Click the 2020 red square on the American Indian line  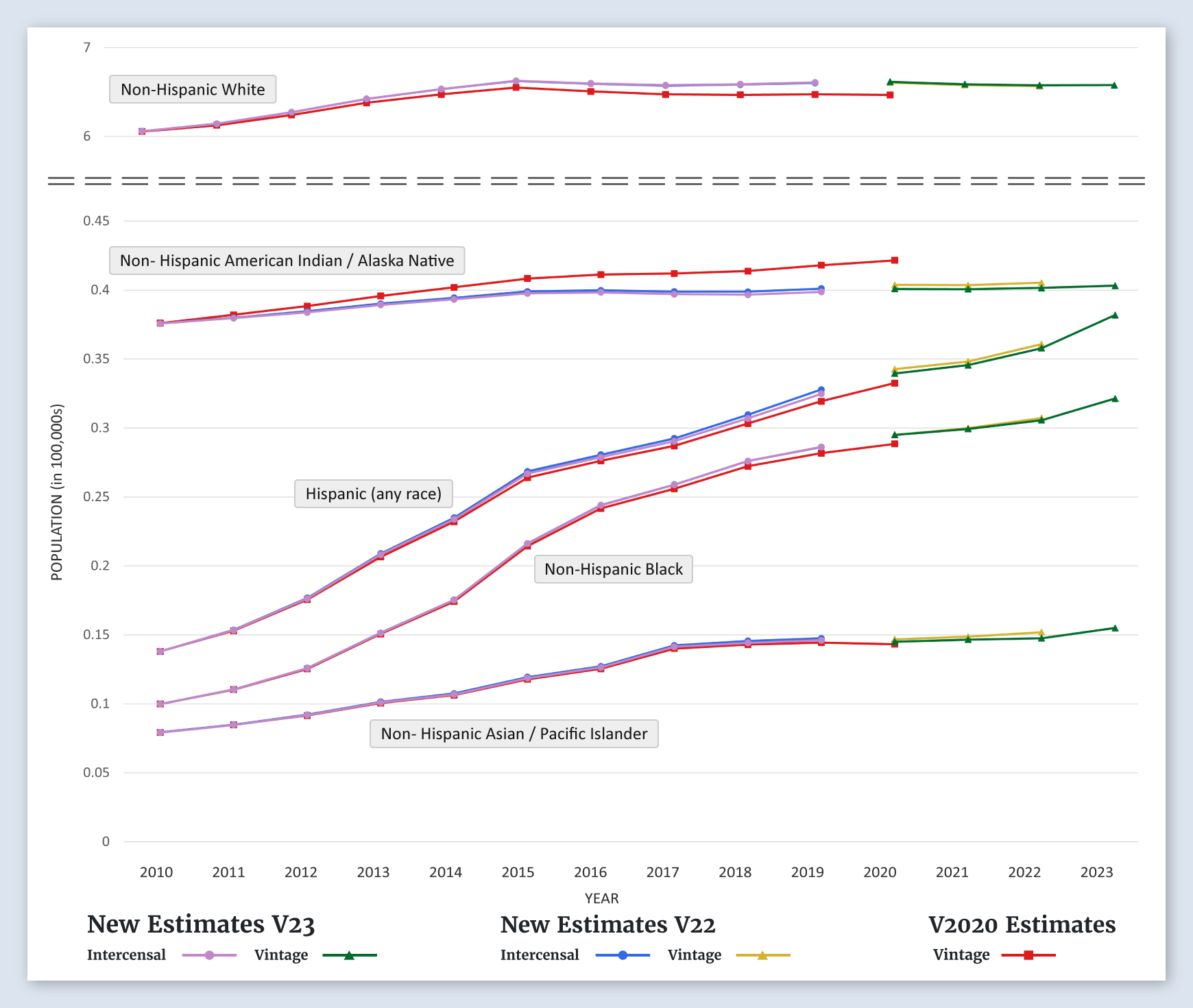click(894, 261)
